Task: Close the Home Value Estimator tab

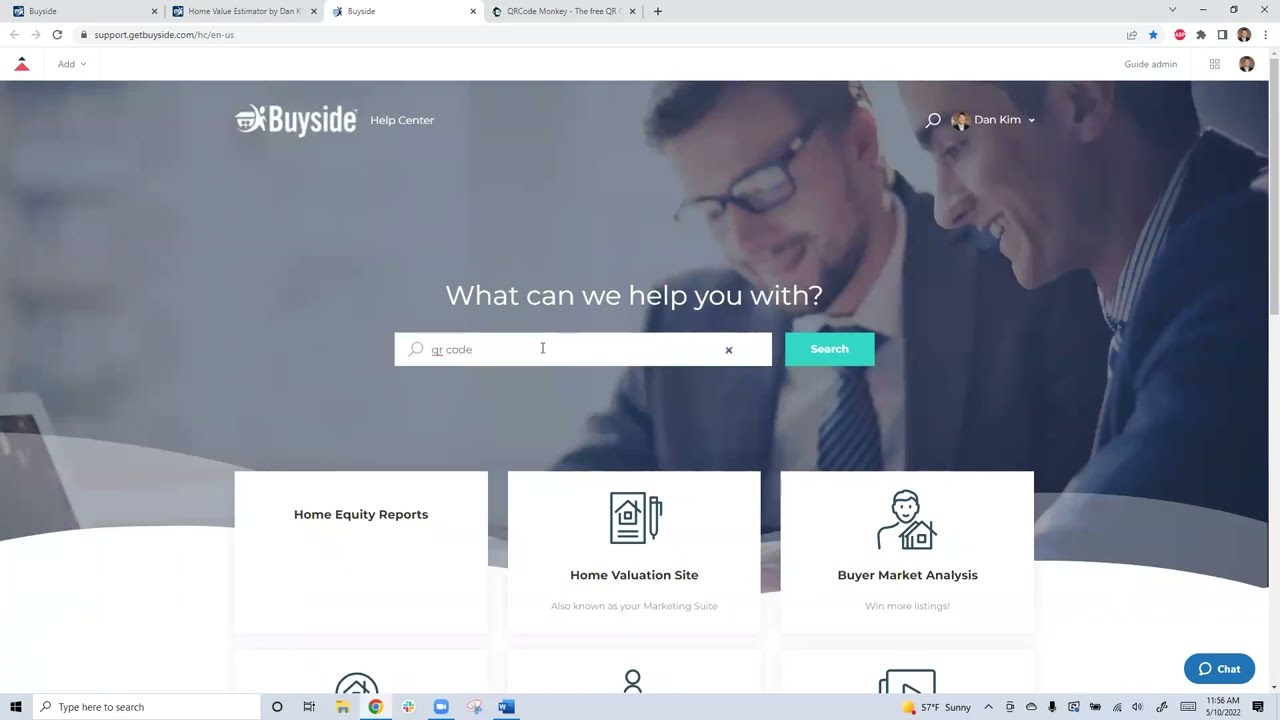Action: [x=314, y=12]
